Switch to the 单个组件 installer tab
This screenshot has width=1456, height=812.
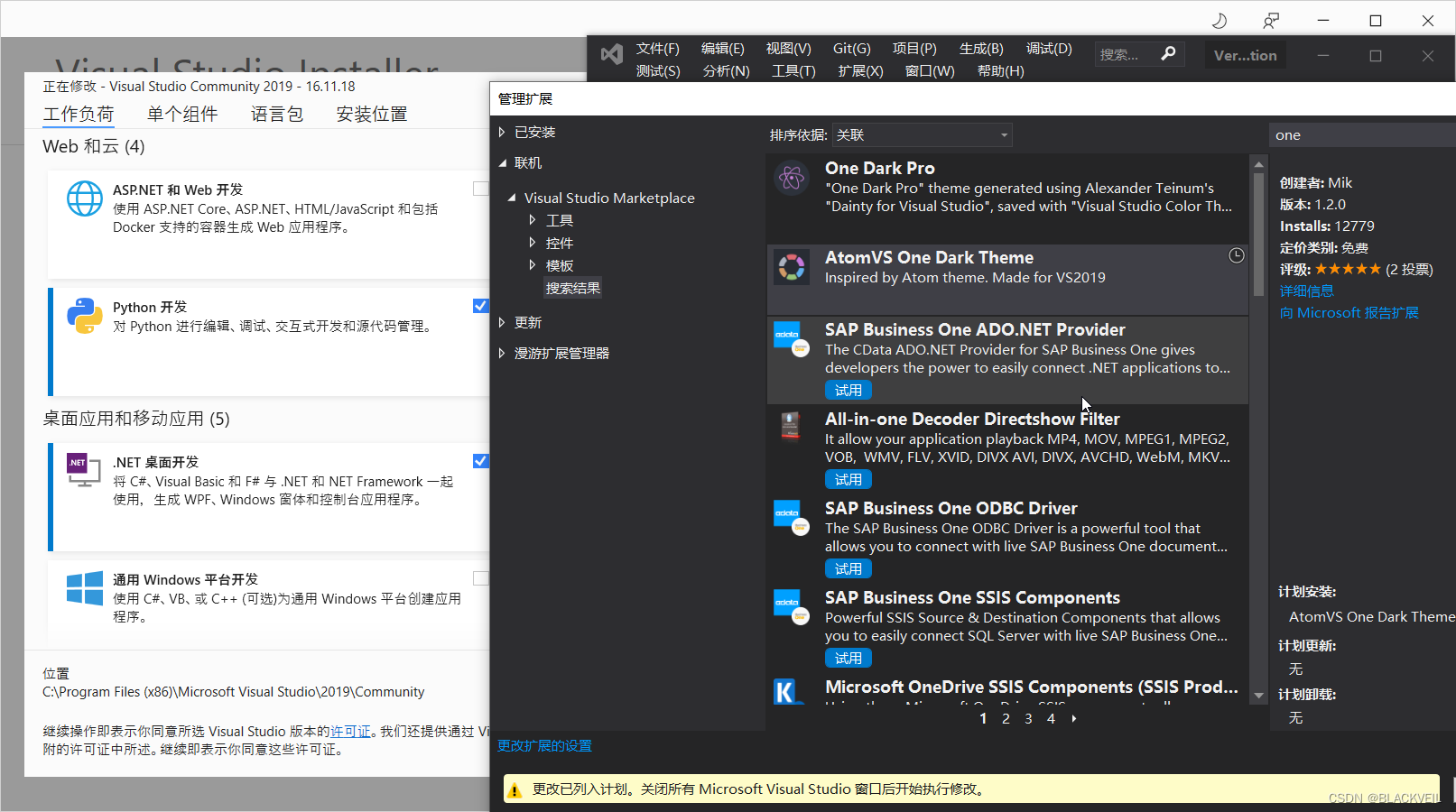pyautogui.click(x=182, y=115)
